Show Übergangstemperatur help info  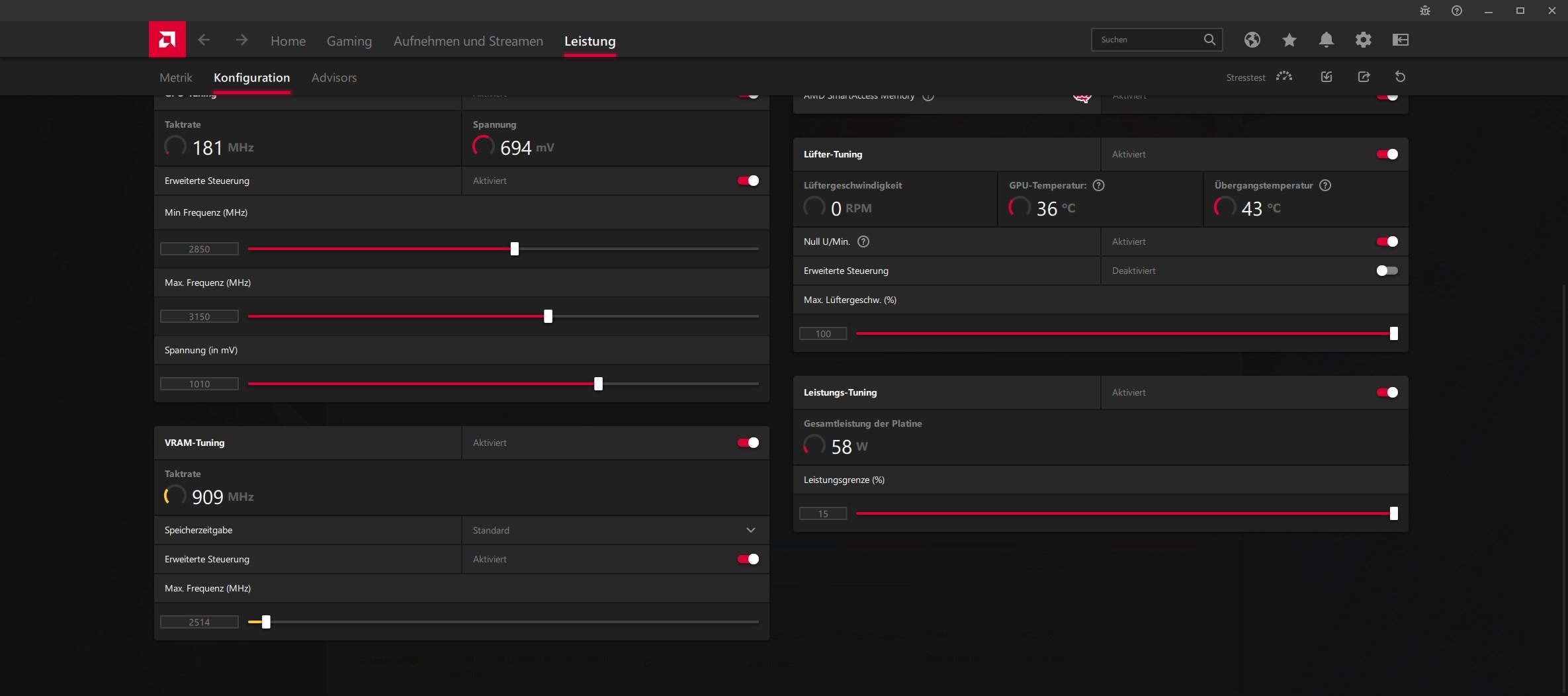tap(1325, 185)
